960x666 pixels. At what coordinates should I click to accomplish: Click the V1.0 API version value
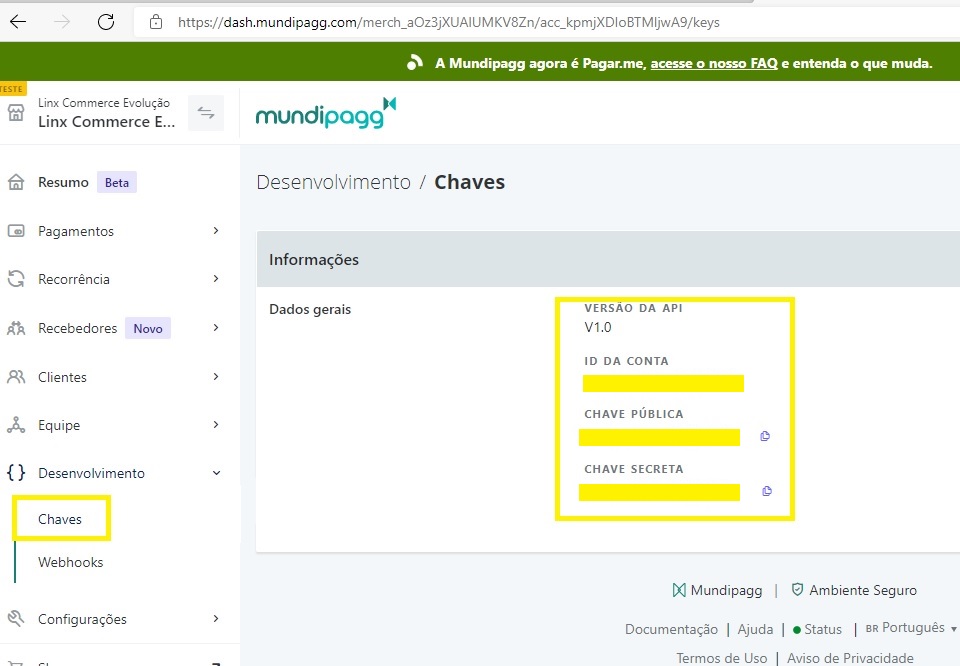[x=598, y=327]
